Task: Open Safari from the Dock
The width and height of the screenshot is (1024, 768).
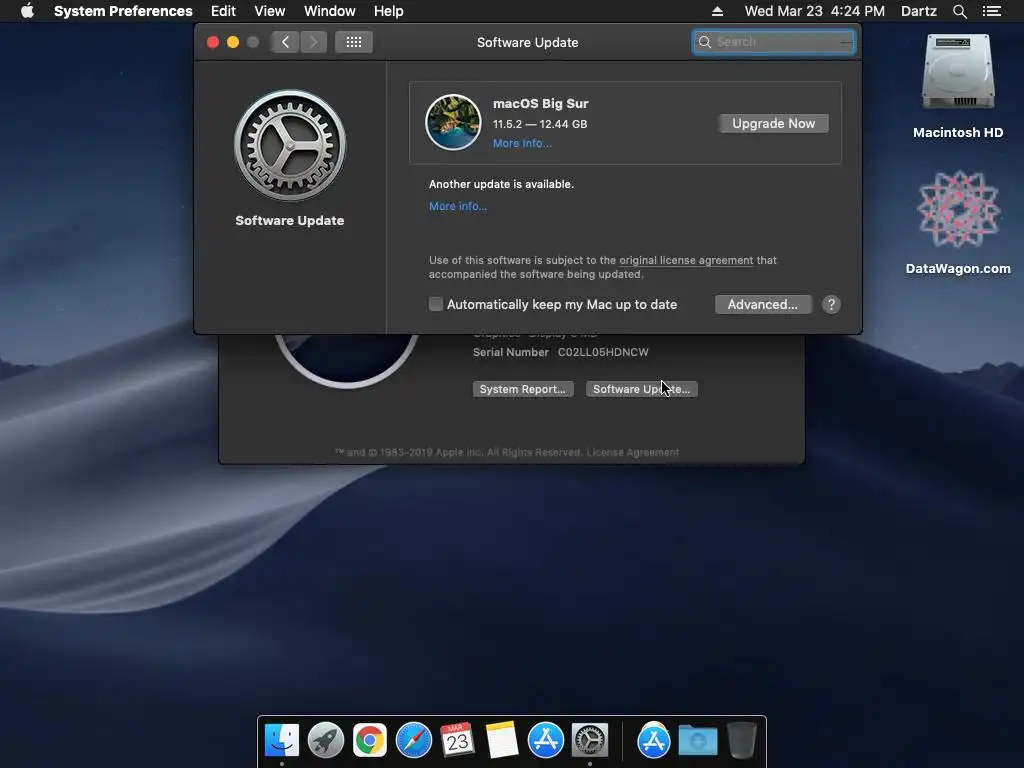Action: pyautogui.click(x=414, y=741)
